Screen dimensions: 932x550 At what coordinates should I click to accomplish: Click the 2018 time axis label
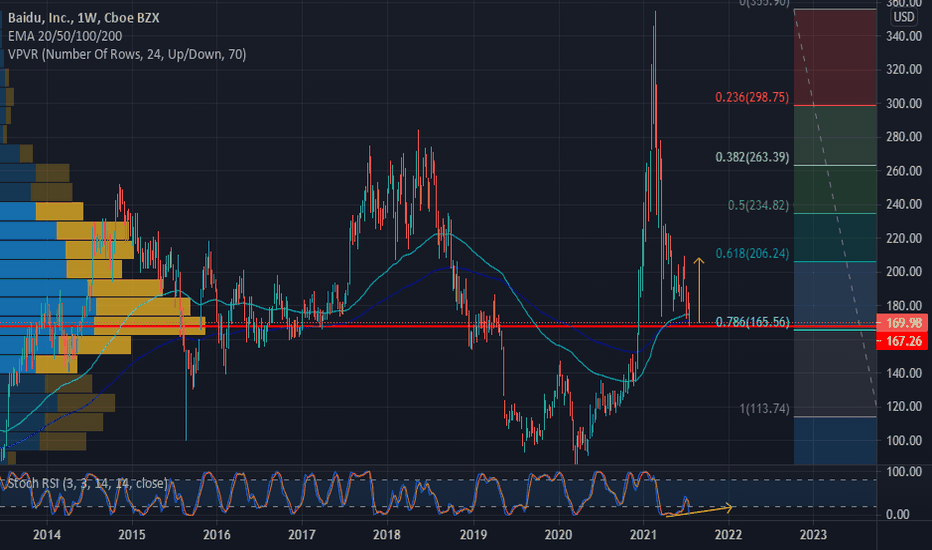[386, 535]
